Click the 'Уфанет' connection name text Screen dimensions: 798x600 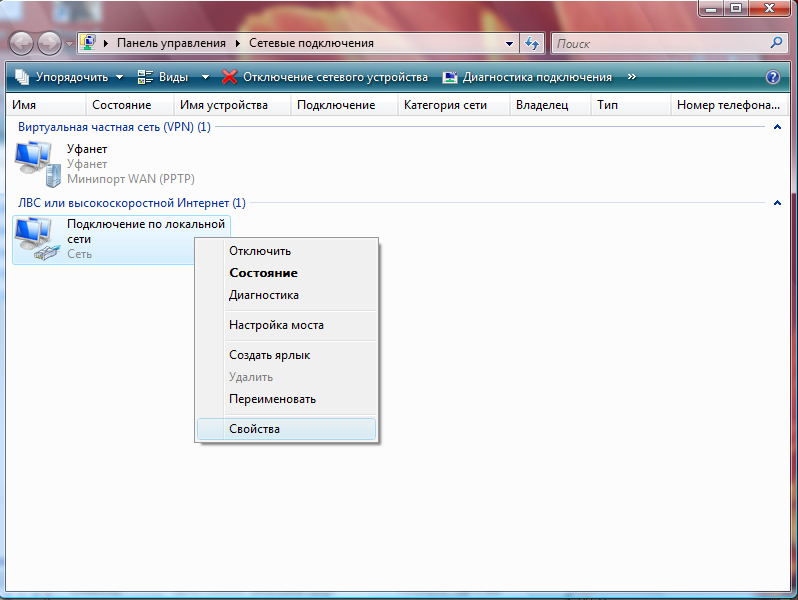coord(87,149)
